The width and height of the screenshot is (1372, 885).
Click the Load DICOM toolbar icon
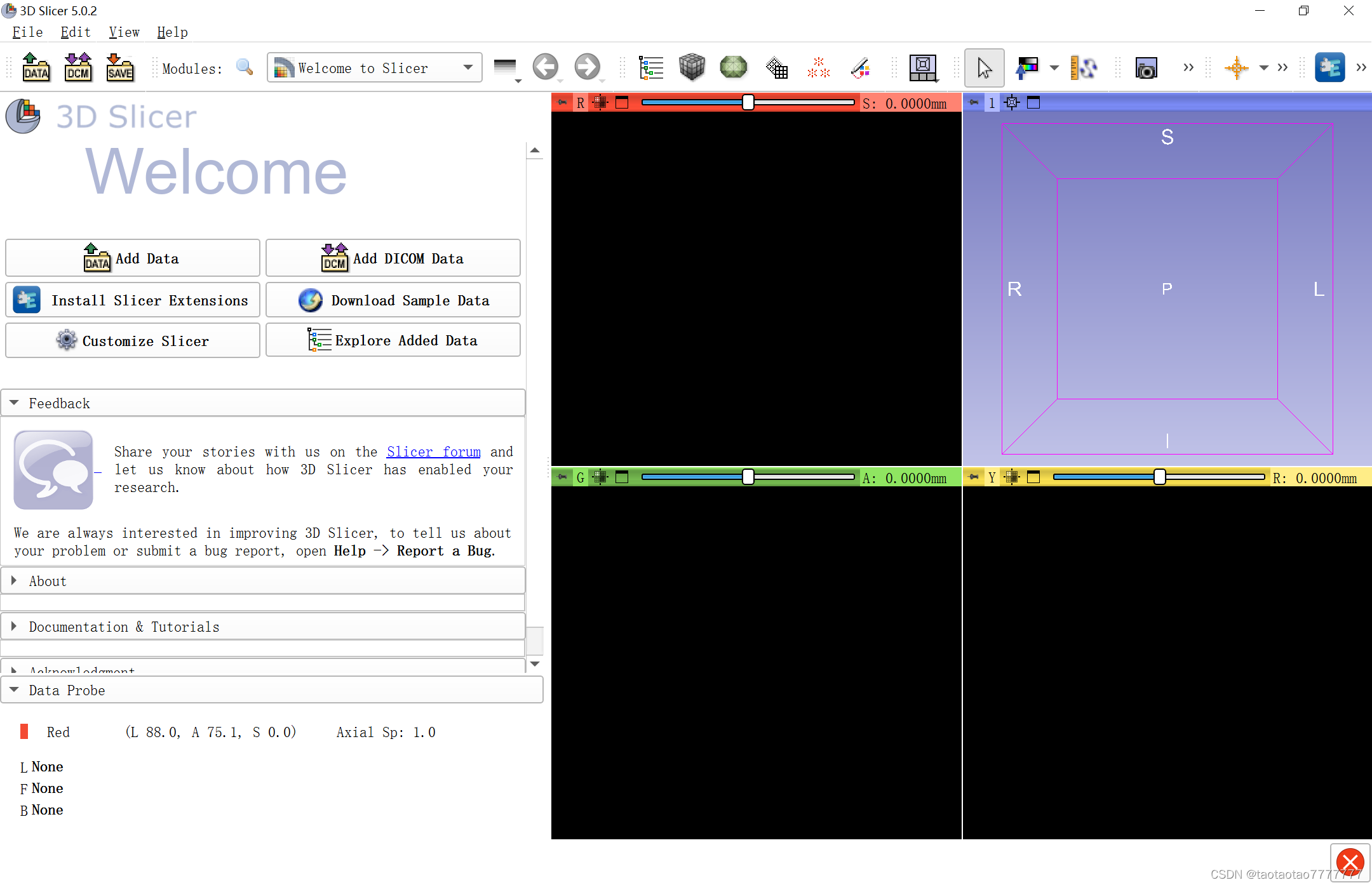77,67
